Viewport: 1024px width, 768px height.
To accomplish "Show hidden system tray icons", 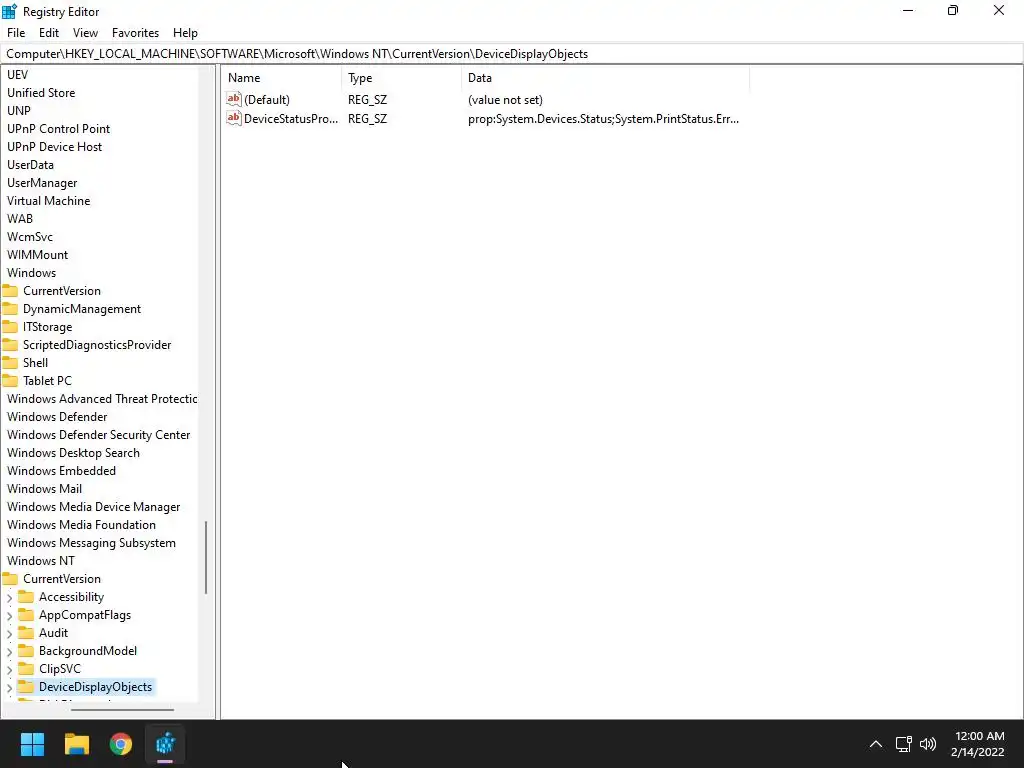I will click(x=876, y=744).
